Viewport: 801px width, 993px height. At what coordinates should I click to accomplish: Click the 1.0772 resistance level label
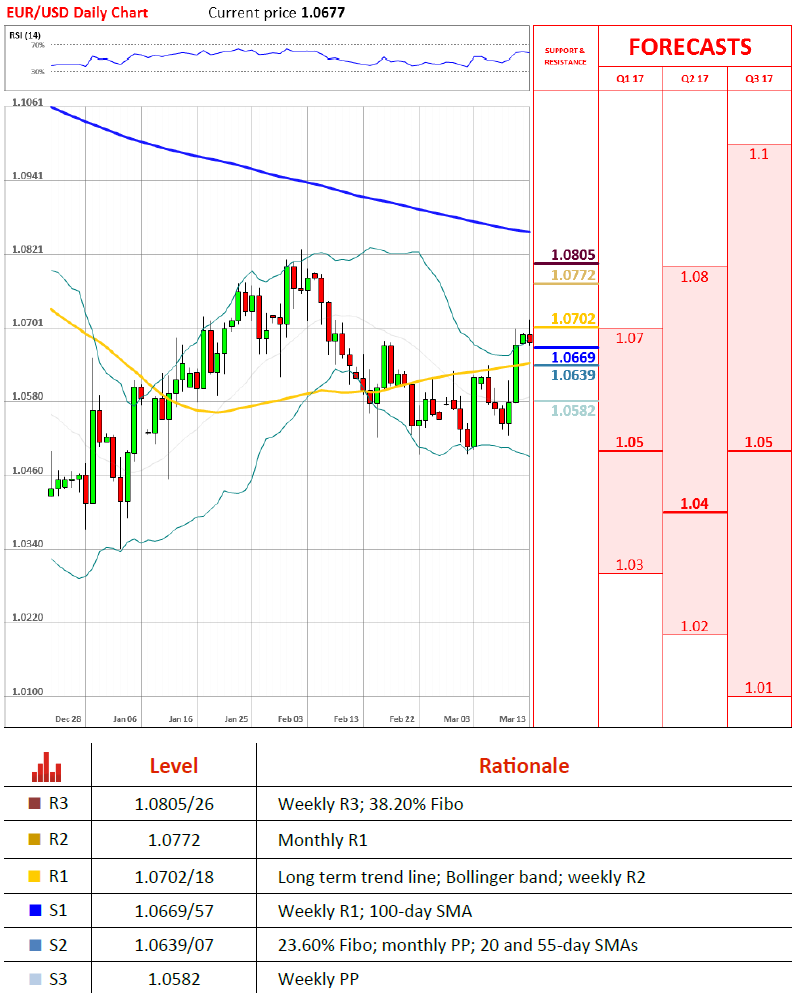[573, 275]
